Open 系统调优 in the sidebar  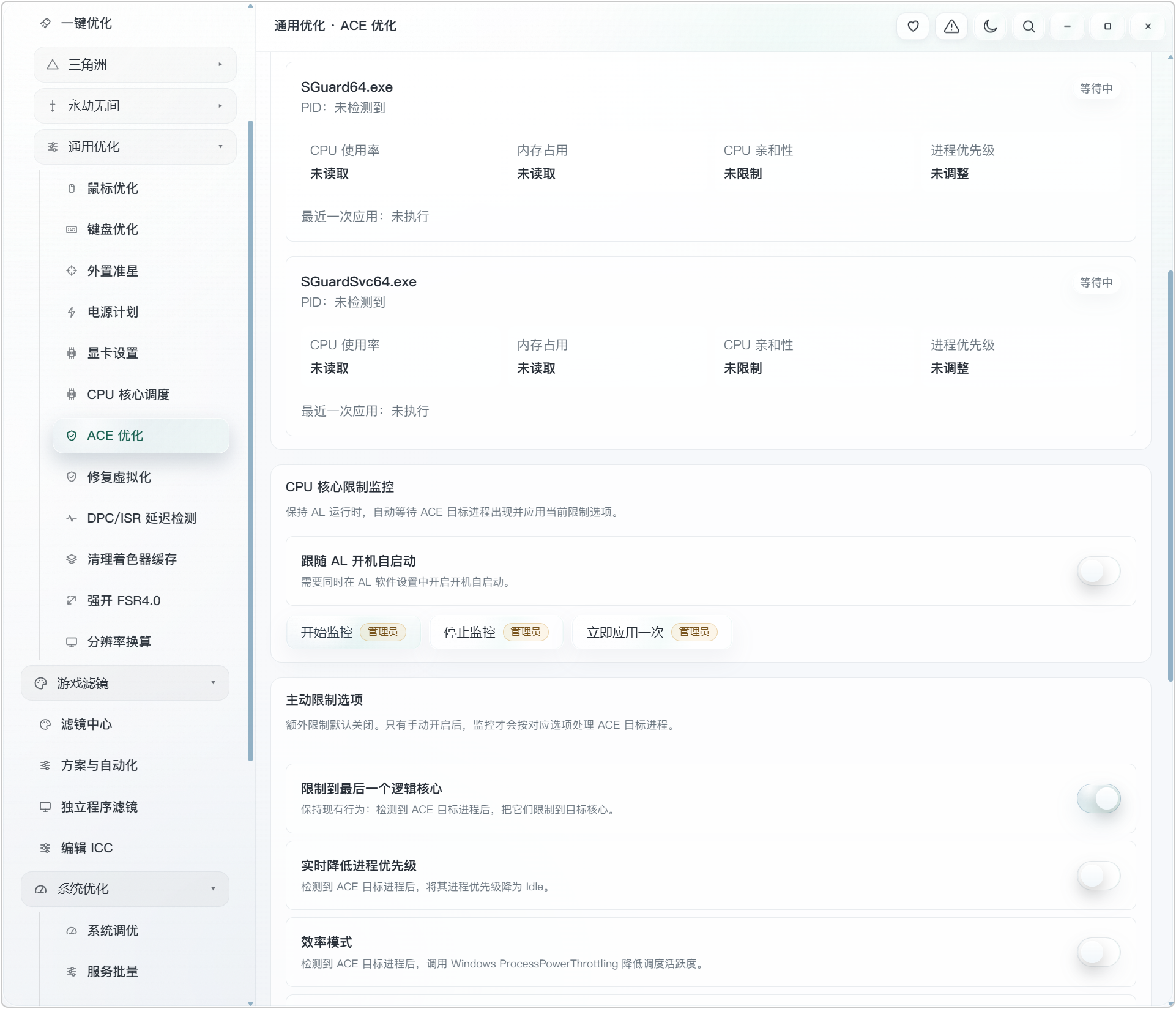pos(113,931)
